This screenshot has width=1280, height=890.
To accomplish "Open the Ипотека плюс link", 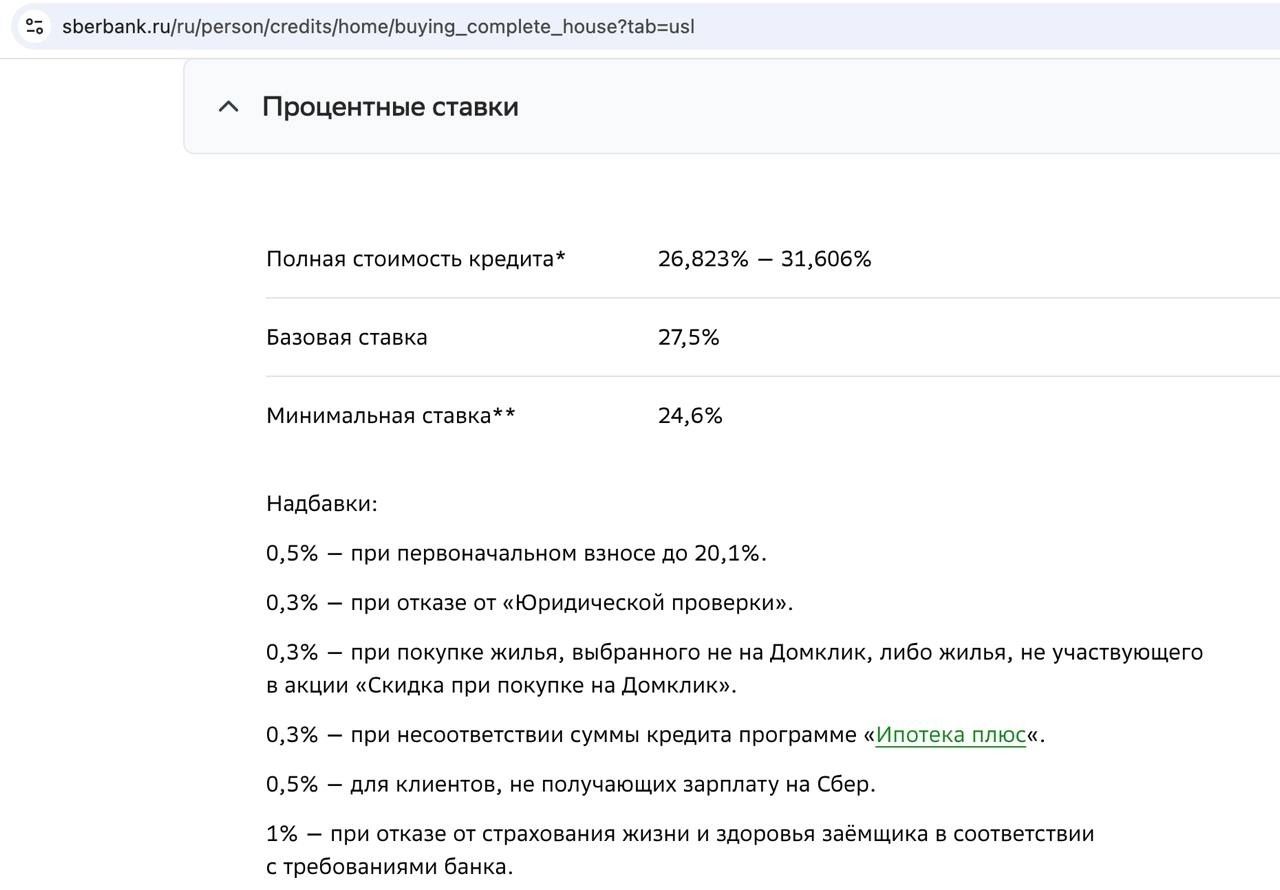I will pos(950,735).
